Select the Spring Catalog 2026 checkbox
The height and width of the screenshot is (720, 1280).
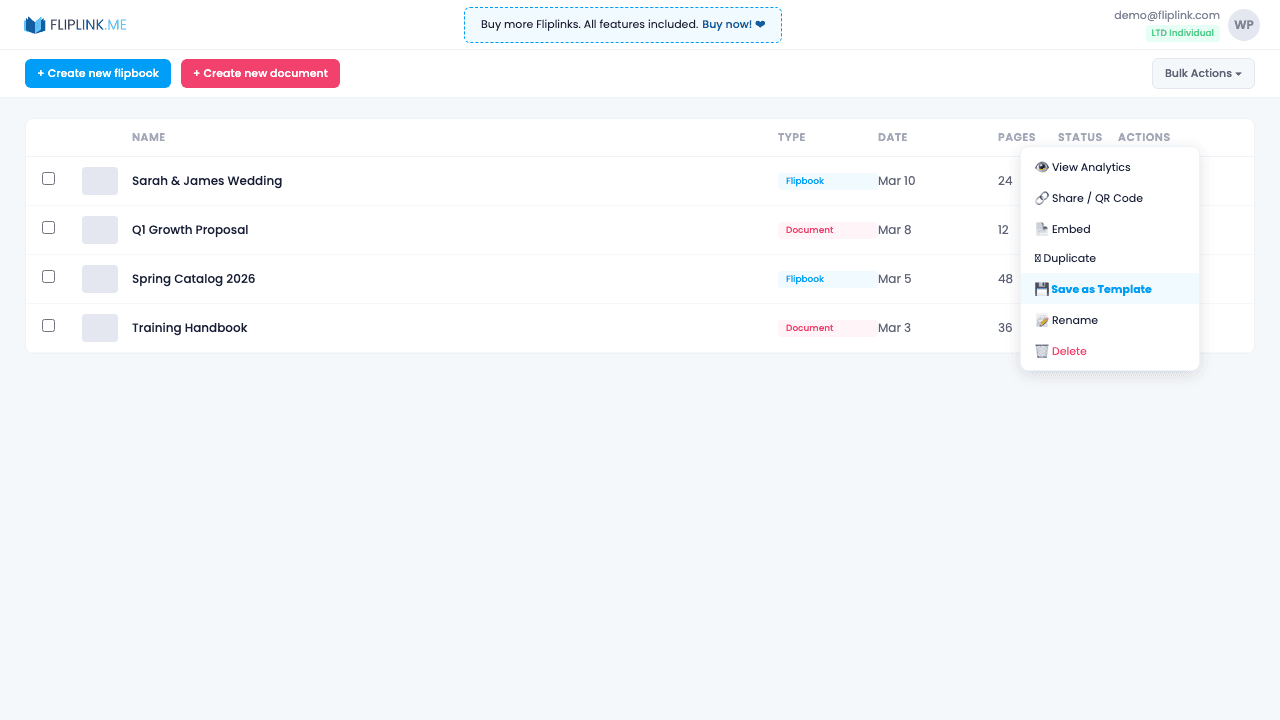pyautogui.click(x=48, y=276)
